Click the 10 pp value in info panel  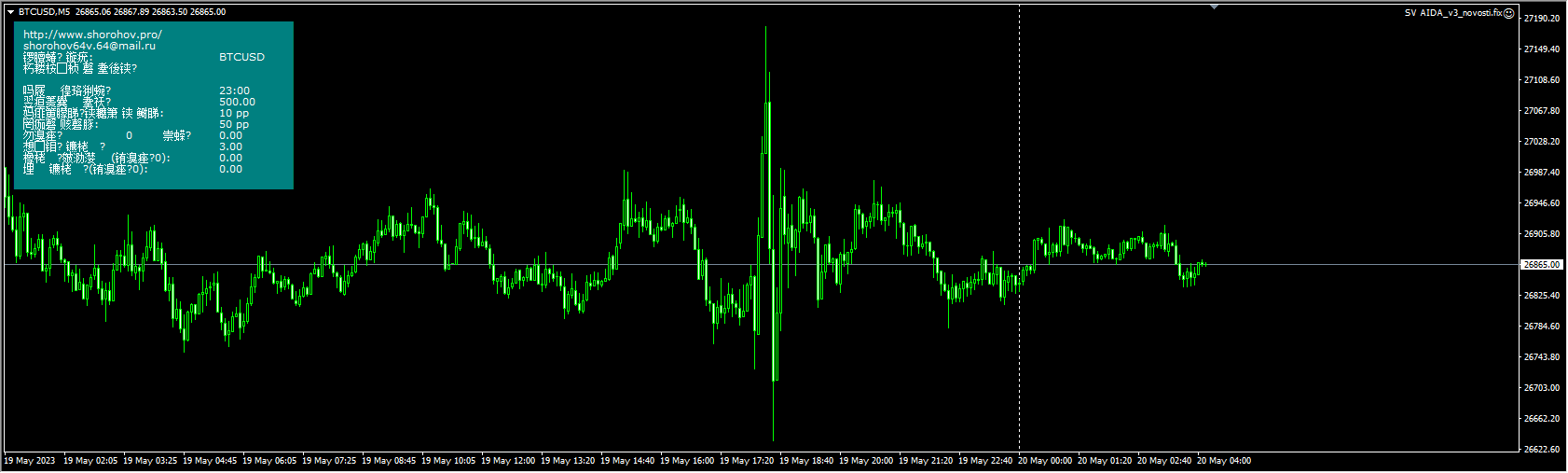[x=234, y=113]
